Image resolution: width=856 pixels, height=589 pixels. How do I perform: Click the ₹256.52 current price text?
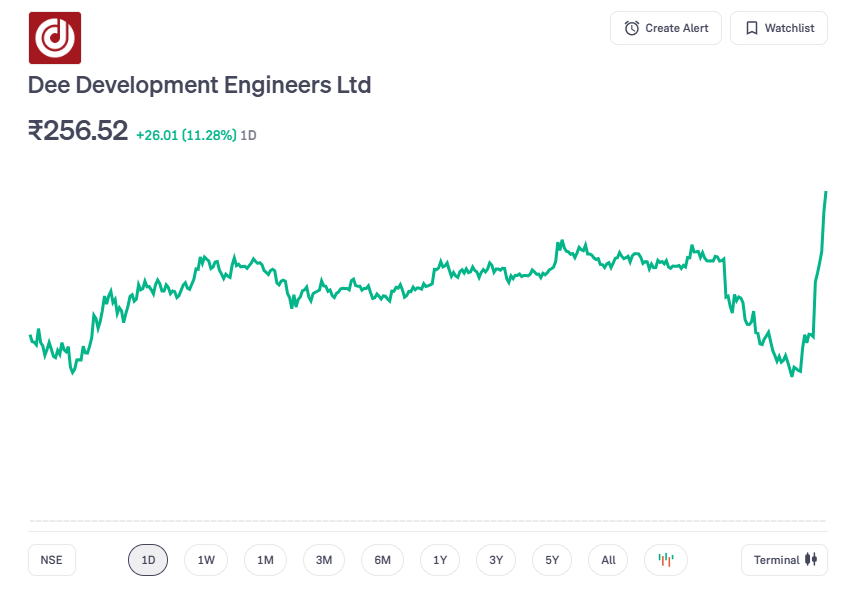[x=78, y=131]
